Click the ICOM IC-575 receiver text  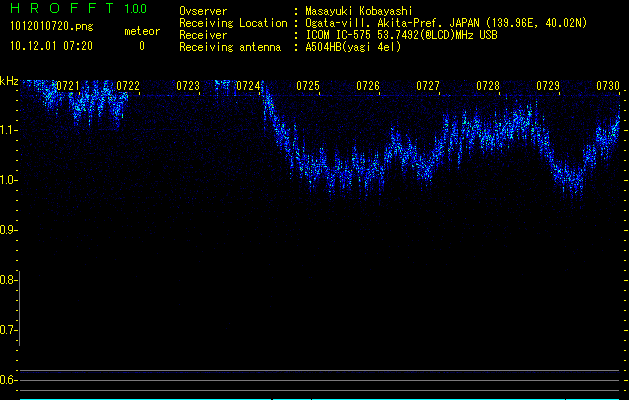click(401, 35)
